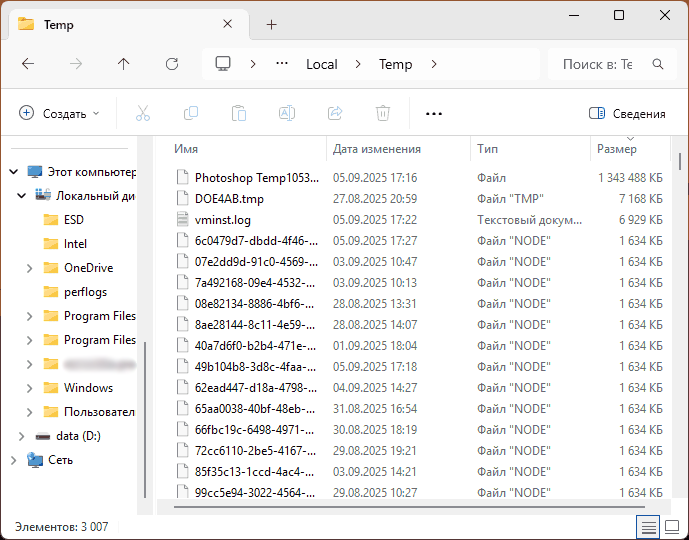Click the Delete trash bin icon
The image size is (689, 540).
tap(383, 114)
